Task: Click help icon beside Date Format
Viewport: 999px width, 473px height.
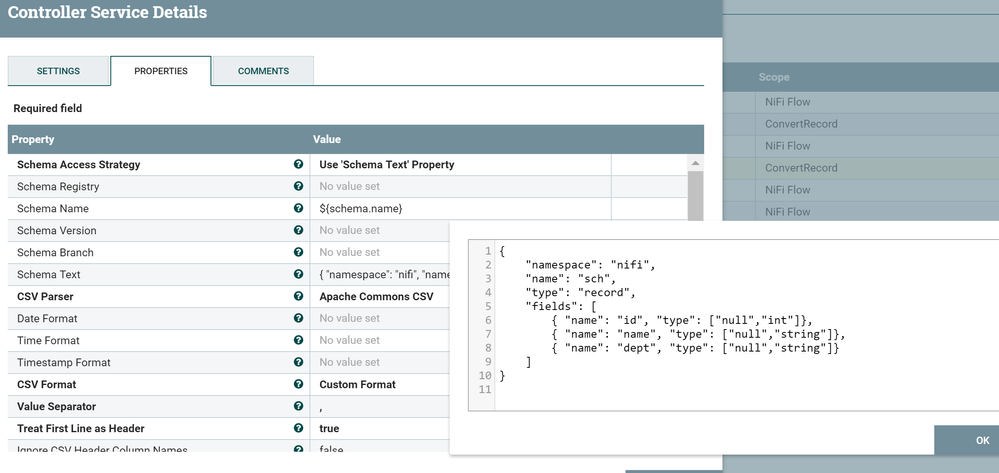Action: (298, 319)
